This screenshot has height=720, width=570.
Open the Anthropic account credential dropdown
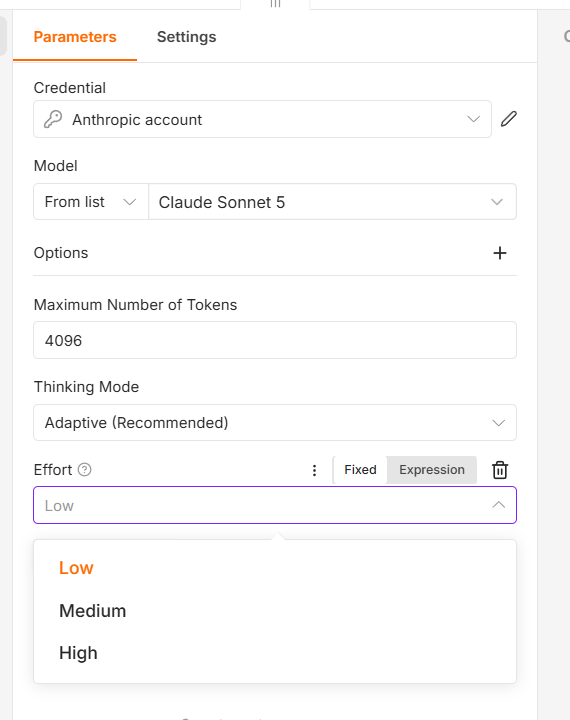tap(262, 119)
